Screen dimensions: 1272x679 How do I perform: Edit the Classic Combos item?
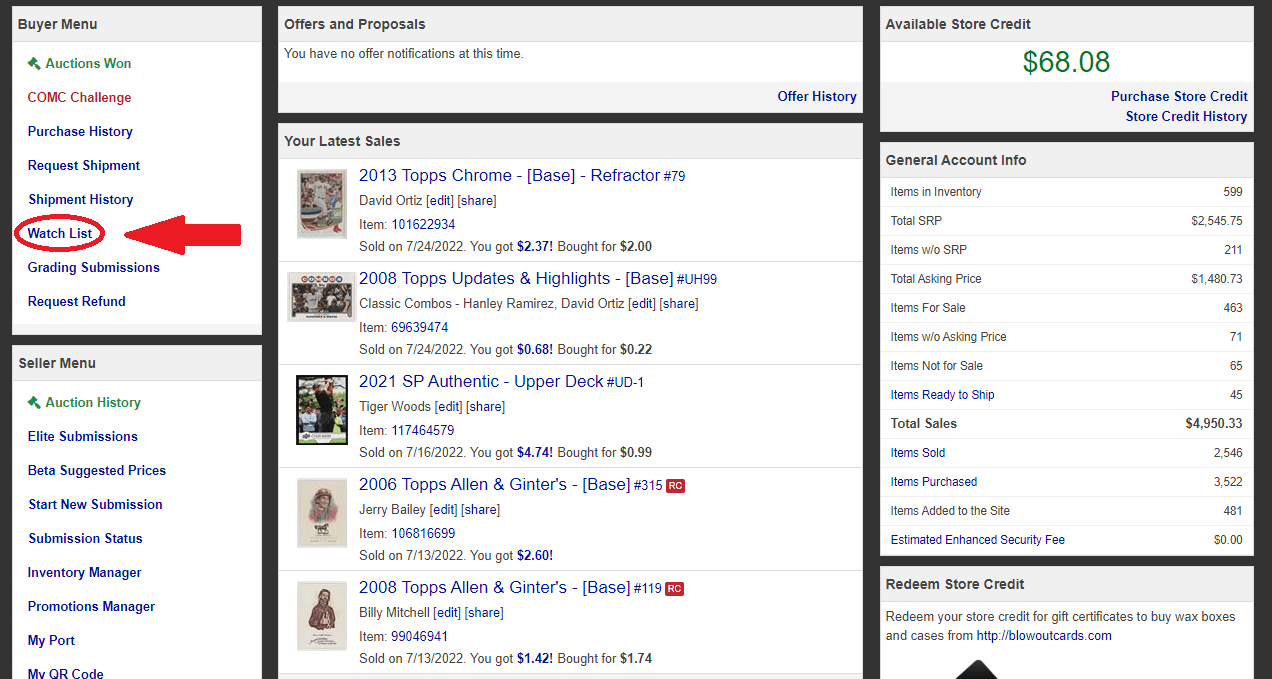coord(642,303)
